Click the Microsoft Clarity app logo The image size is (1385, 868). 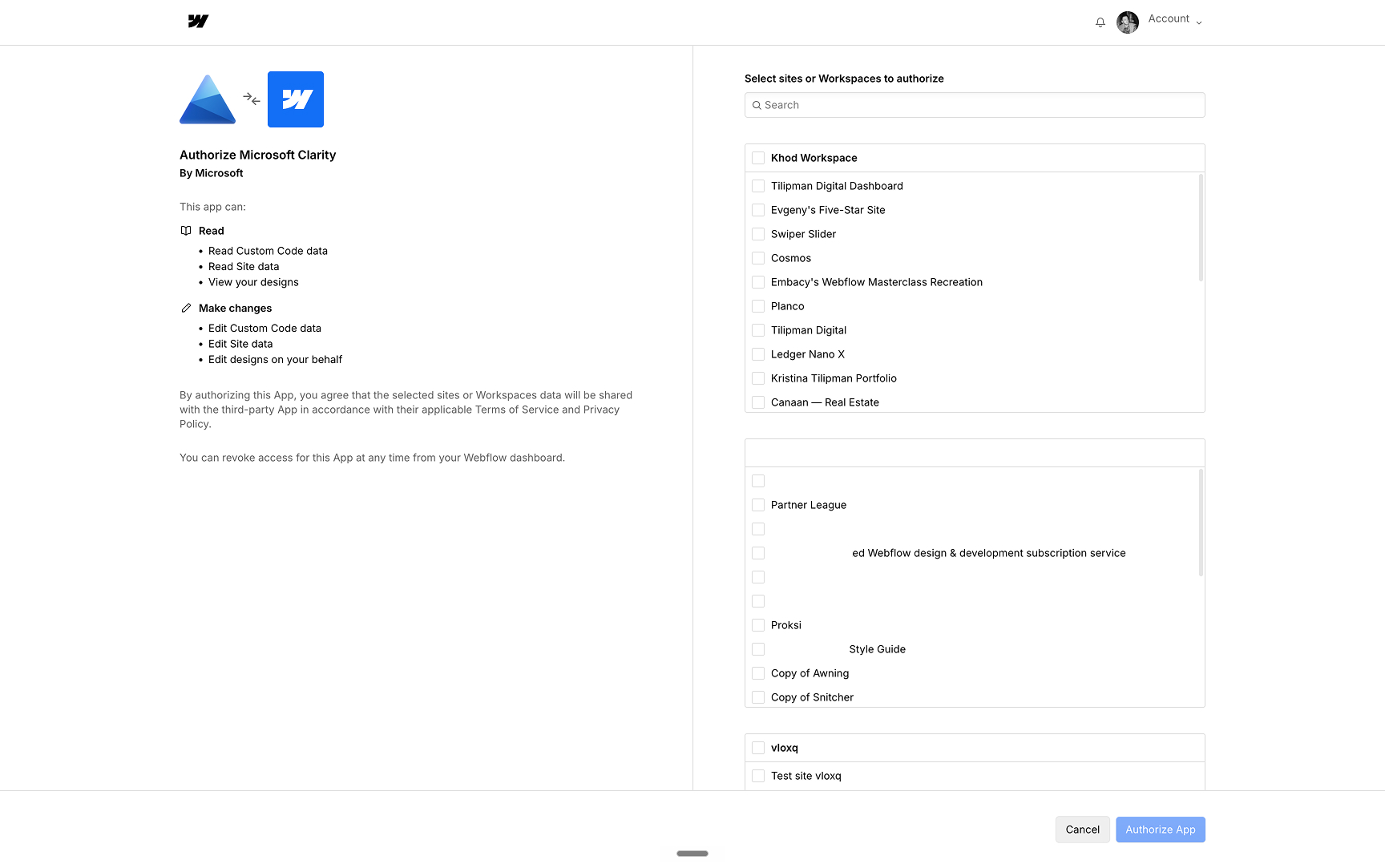tap(208, 99)
